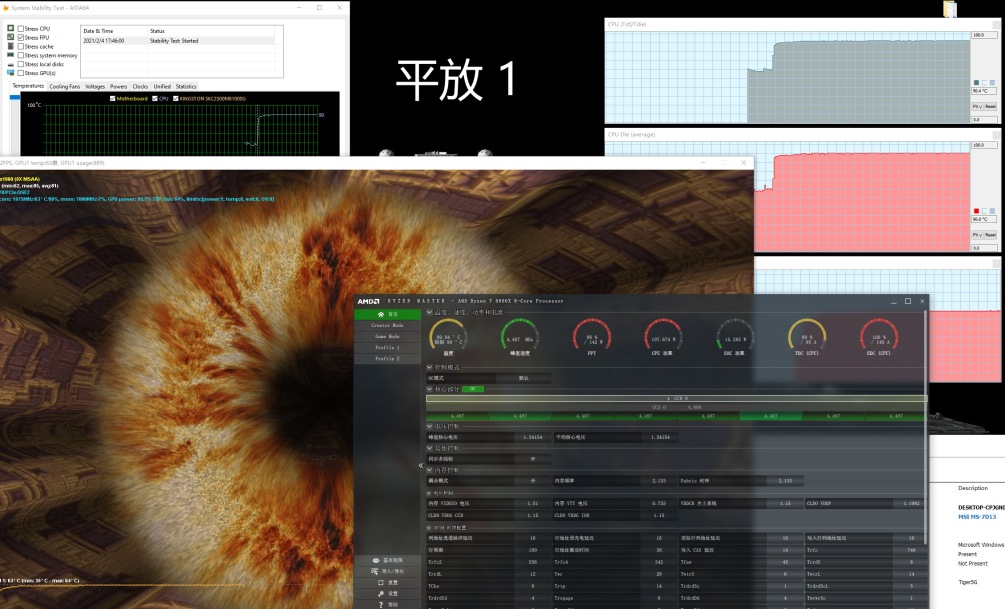
Task: Click the SOC power gauge
Action: point(735,335)
